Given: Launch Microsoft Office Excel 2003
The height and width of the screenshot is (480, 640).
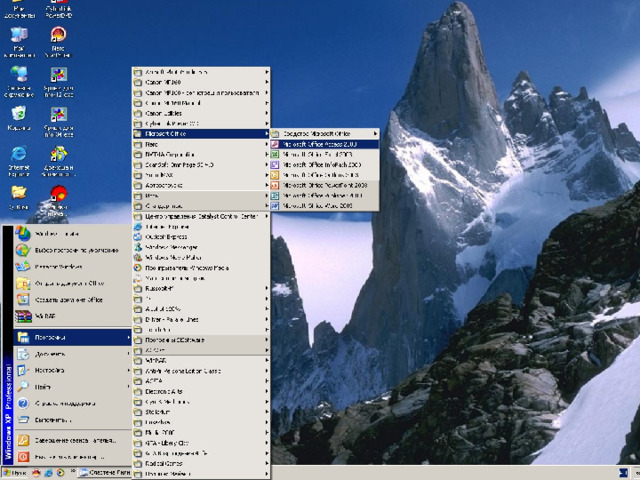Looking at the screenshot, I should (x=324, y=154).
